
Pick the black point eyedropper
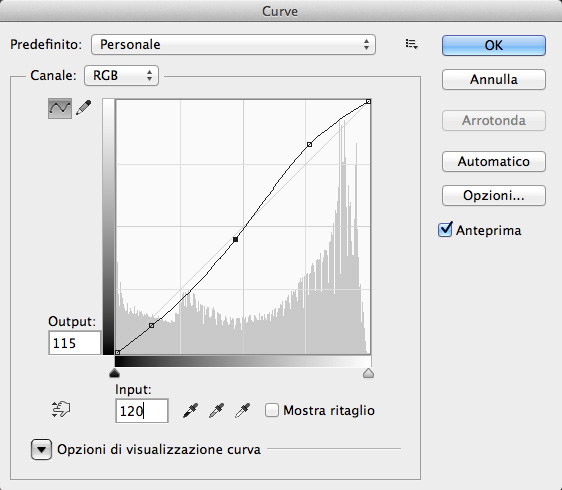pos(190,410)
